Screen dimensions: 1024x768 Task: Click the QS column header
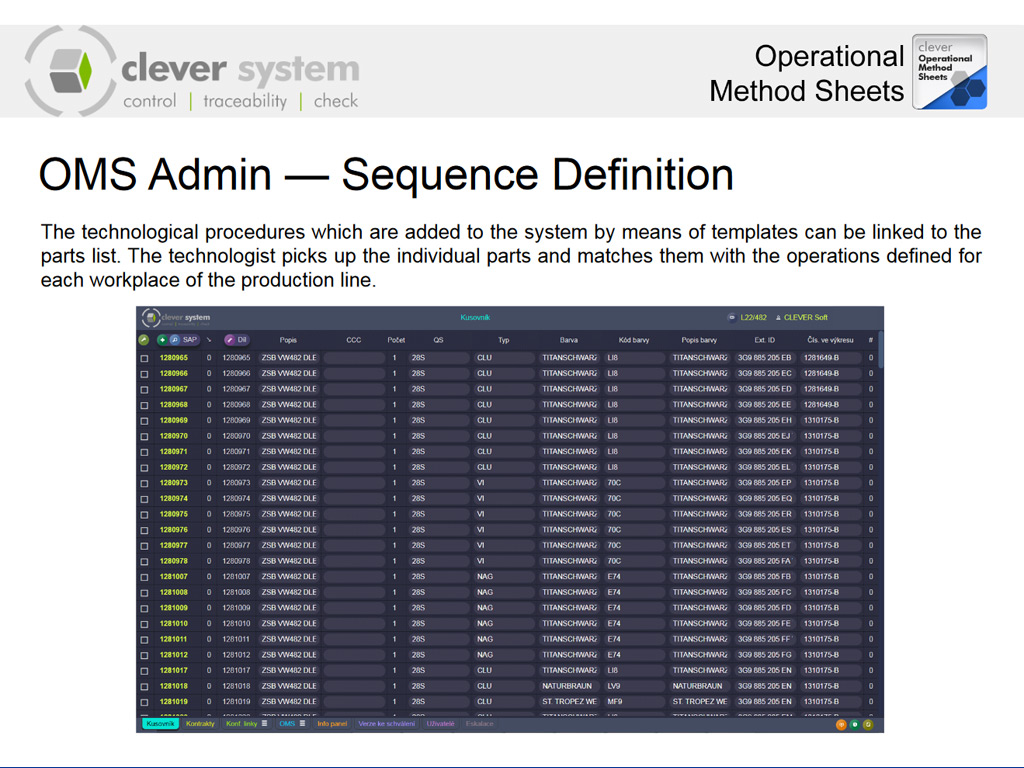point(438,340)
